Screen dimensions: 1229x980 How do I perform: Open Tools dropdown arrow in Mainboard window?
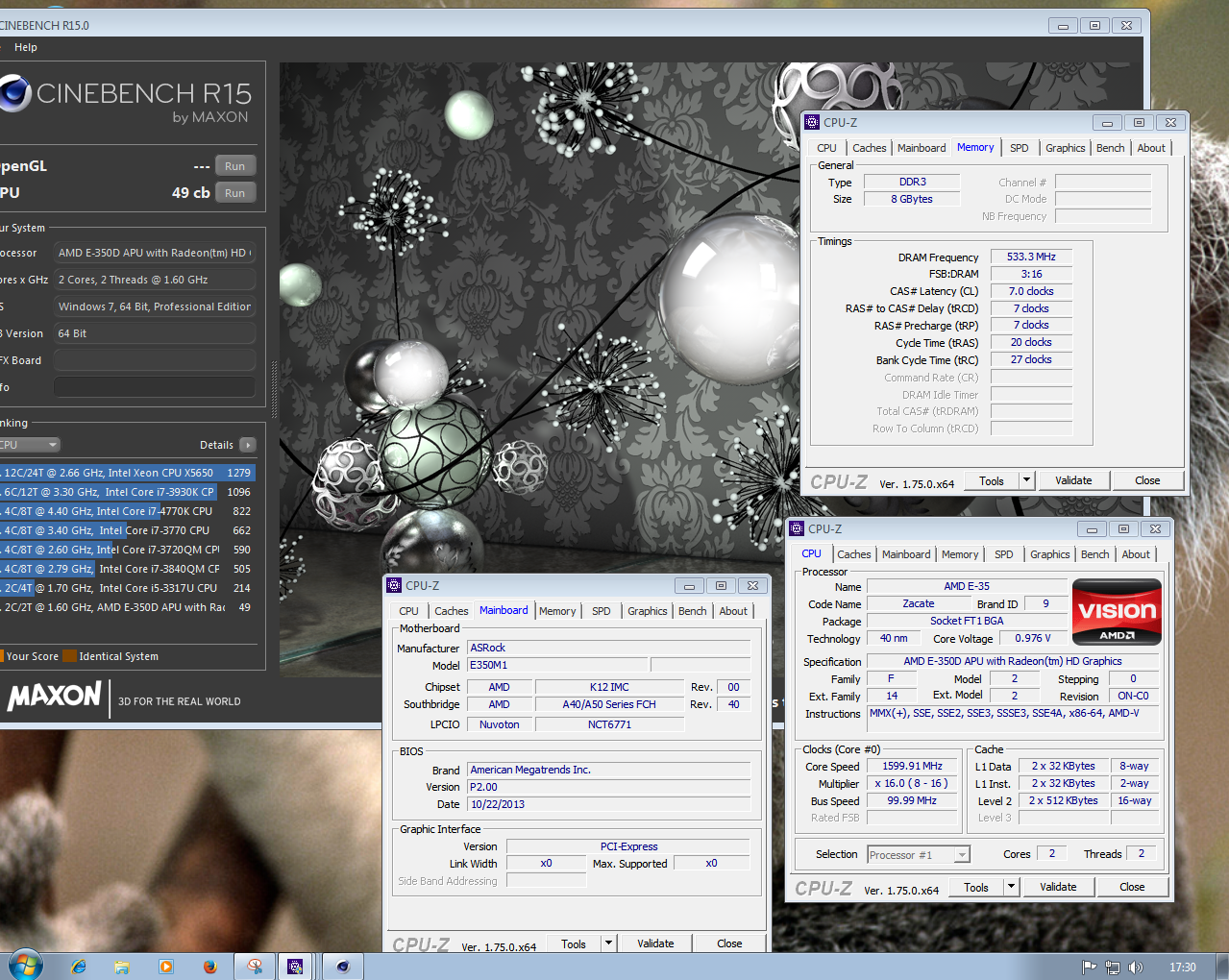[608, 943]
